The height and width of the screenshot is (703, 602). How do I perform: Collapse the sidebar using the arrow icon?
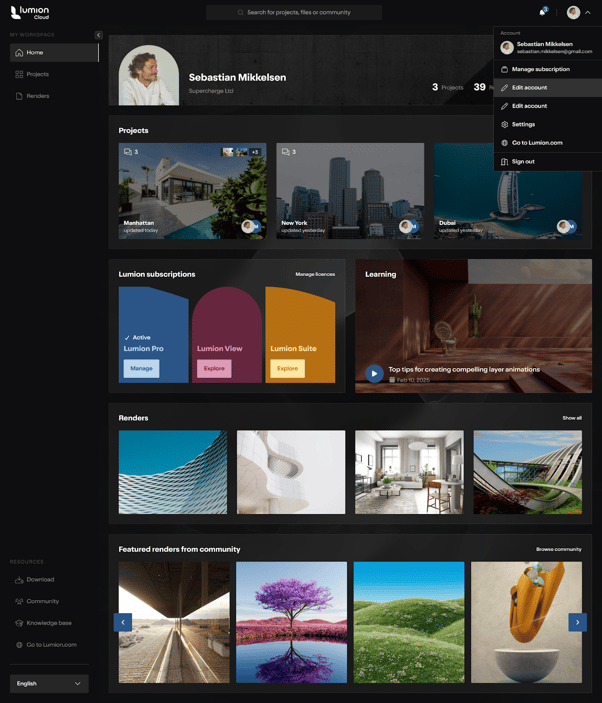(x=98, y=35)
